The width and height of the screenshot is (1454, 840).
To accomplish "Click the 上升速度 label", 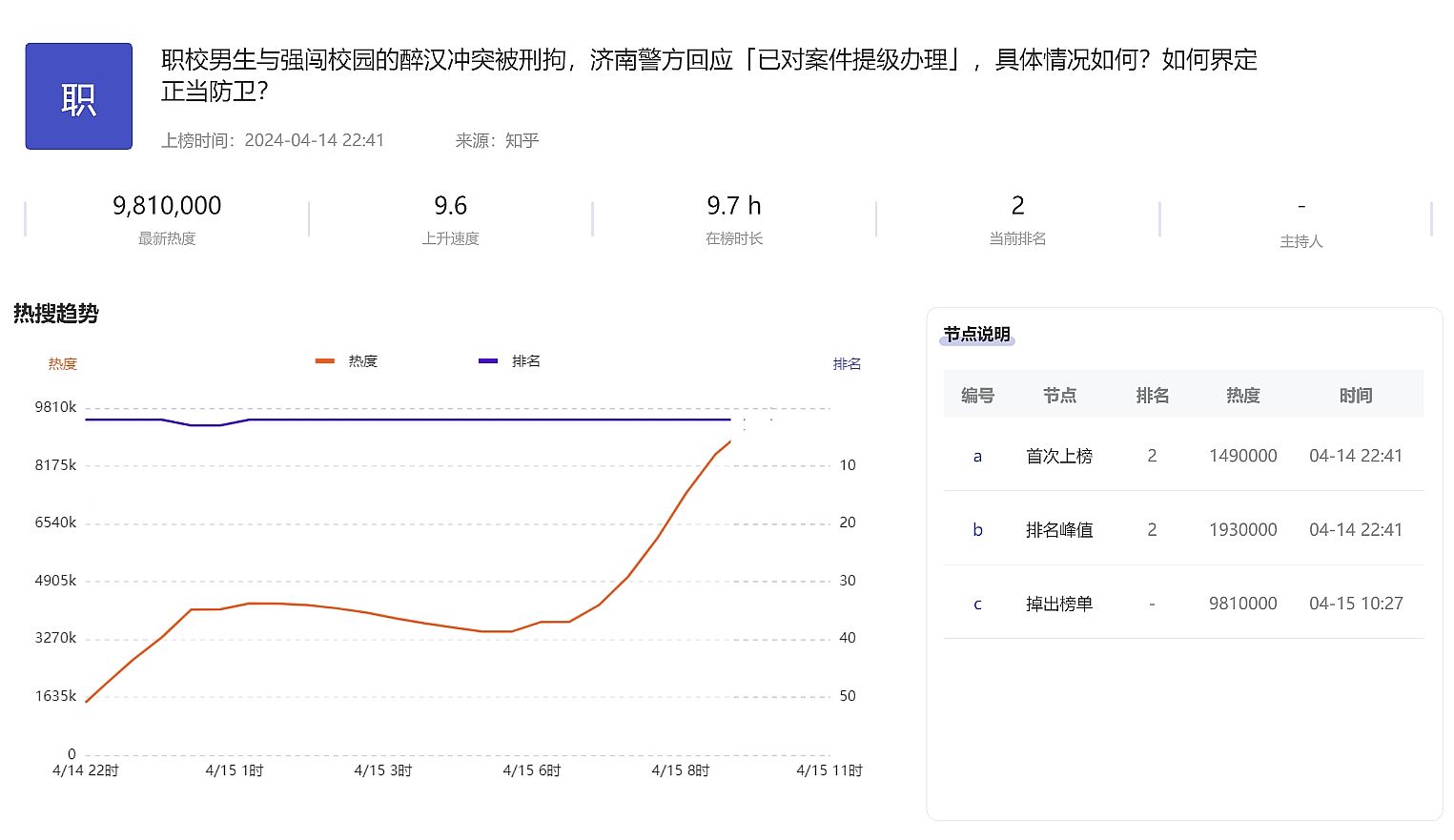I will pyautogui.click(x=451, y=238).
